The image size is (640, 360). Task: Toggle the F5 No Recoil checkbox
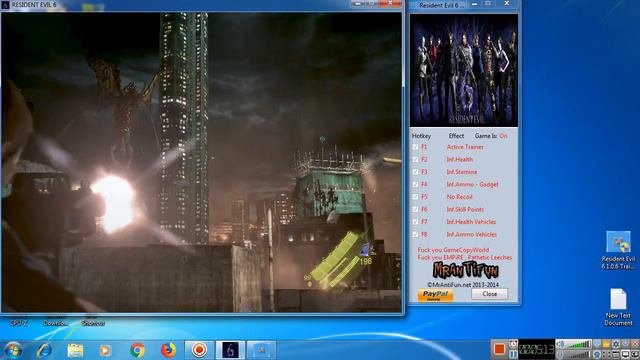[x=415, y=197]
